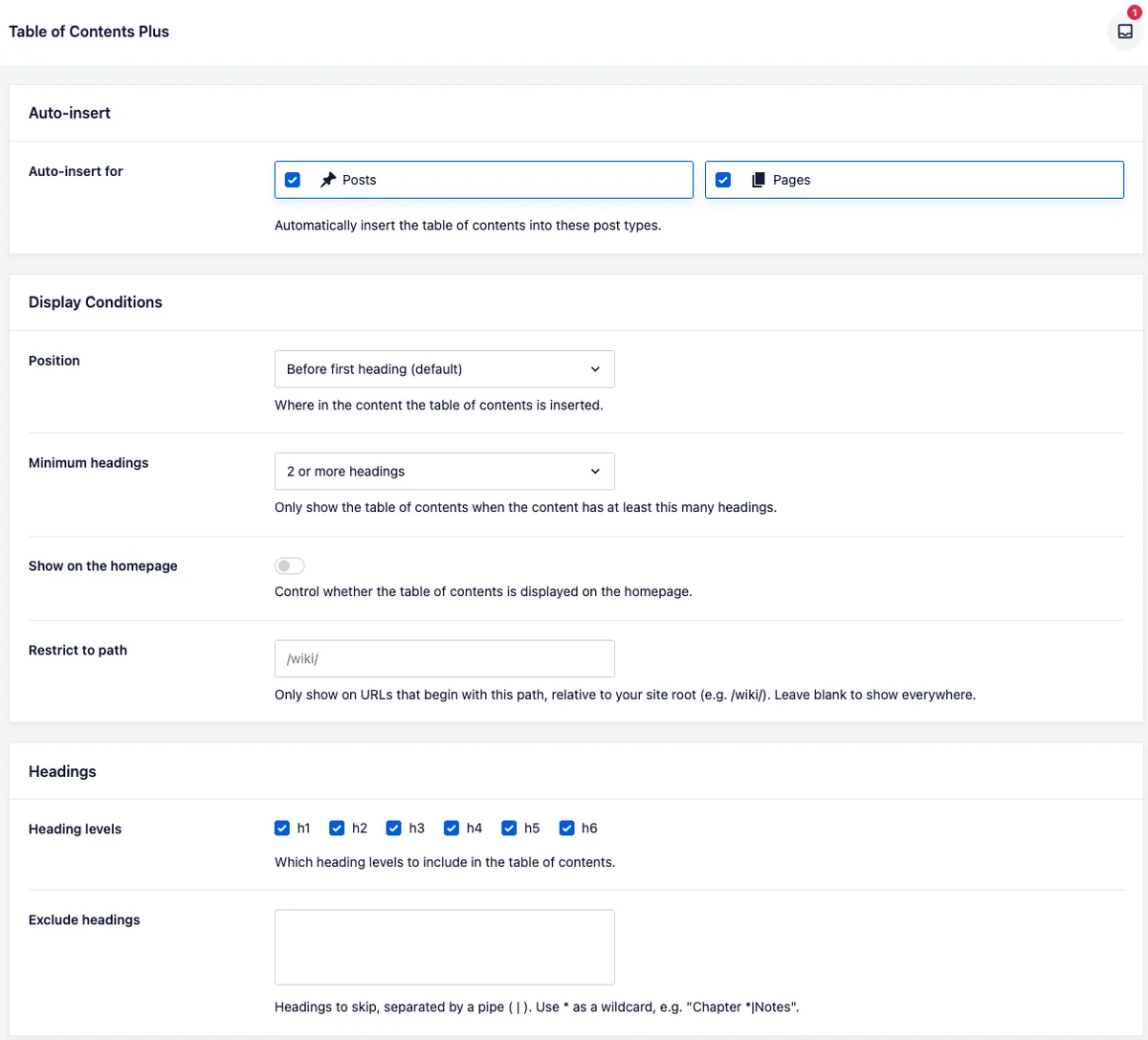Click the stacked pages icon beside Pages
The height and width of the screenshot is (1040, 1148).
(x=759, y=180)
